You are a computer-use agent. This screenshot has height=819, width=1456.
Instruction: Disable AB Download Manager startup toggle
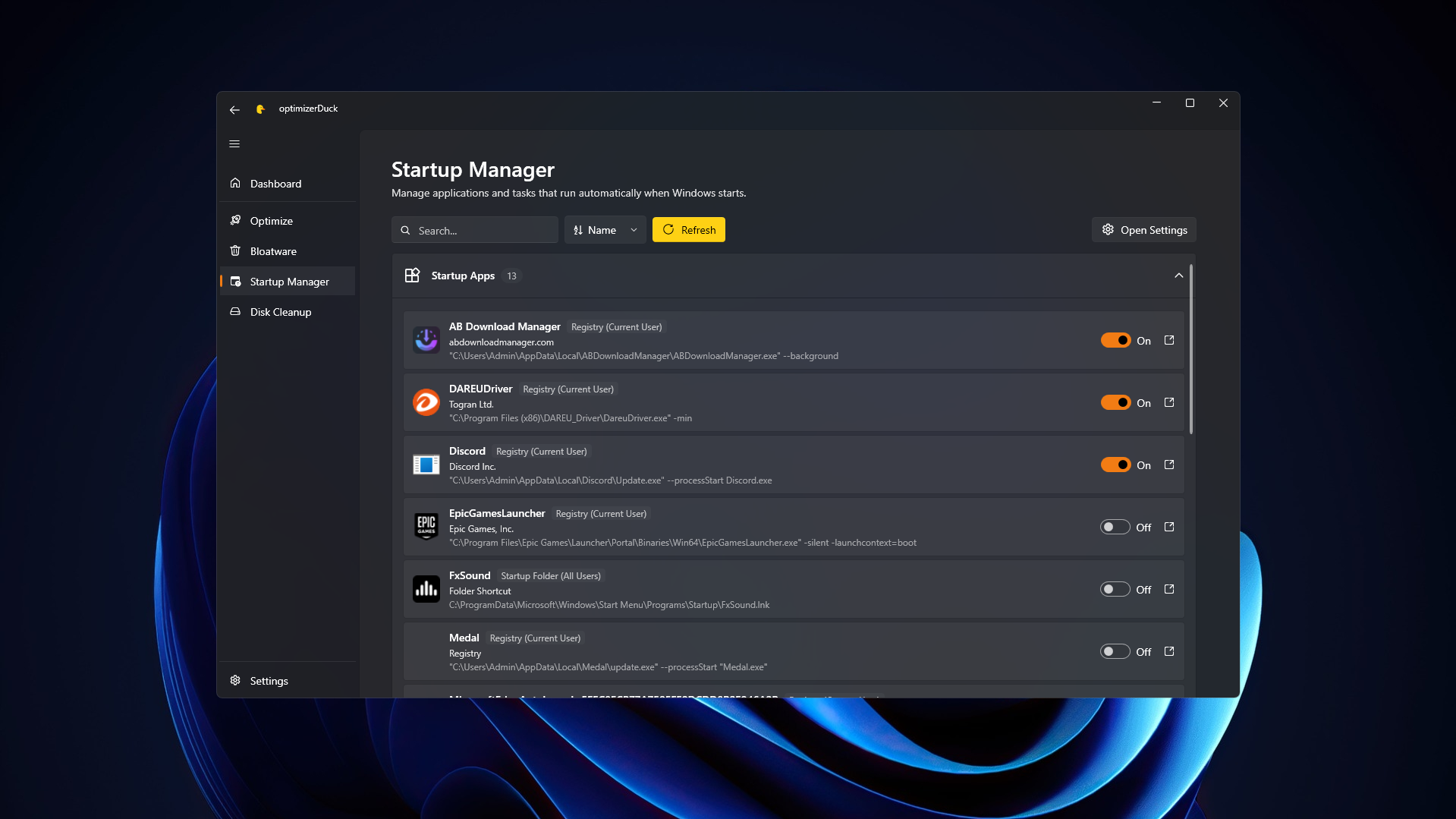pyautogui.click(x=1115, y=341)
